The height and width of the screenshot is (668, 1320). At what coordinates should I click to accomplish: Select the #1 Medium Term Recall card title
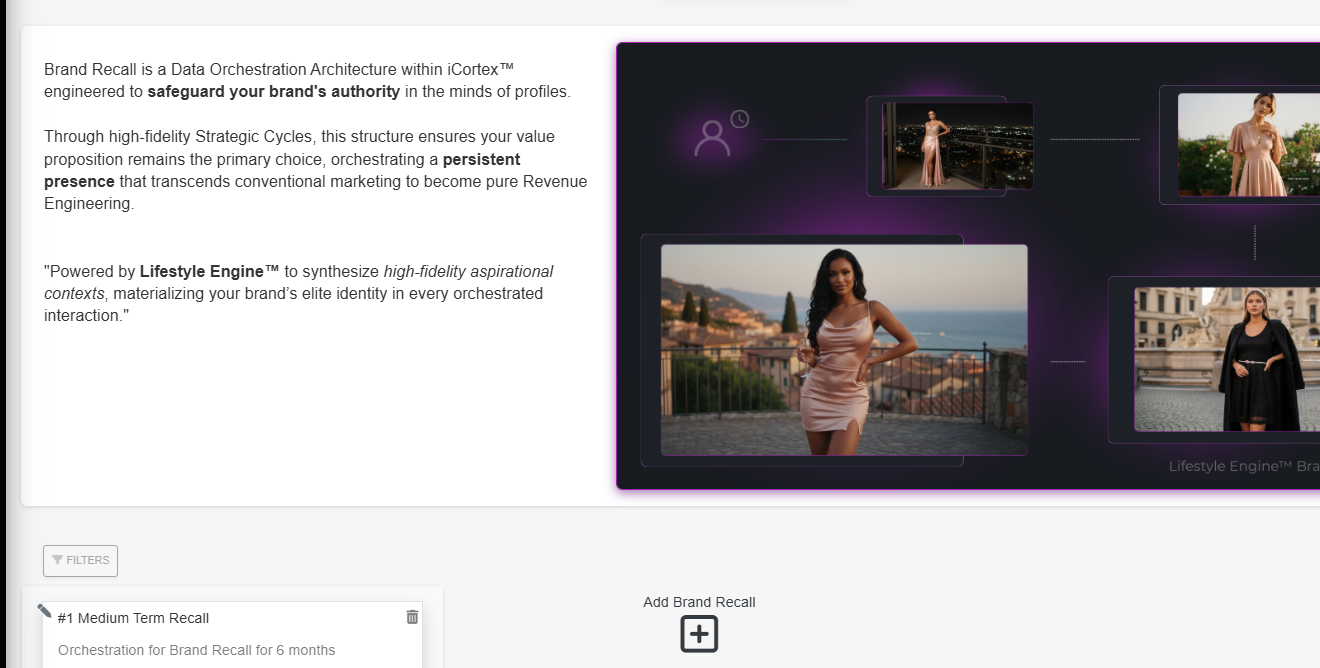pos(133,618)
